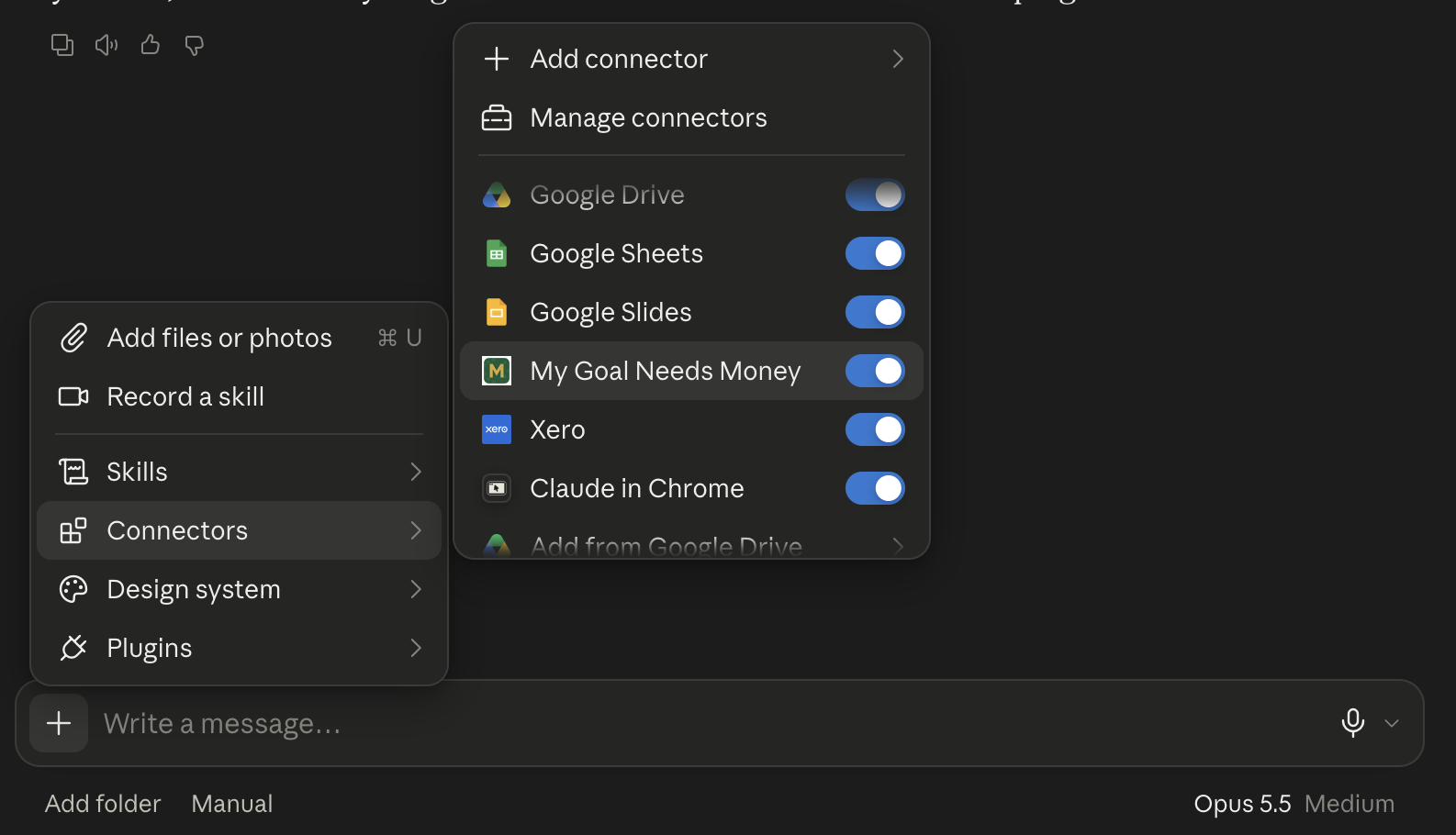The height and width of the screenshot is (835, 1456).
Task: Expand the Skills submenu arrow
Action: [x=416, y=472]
